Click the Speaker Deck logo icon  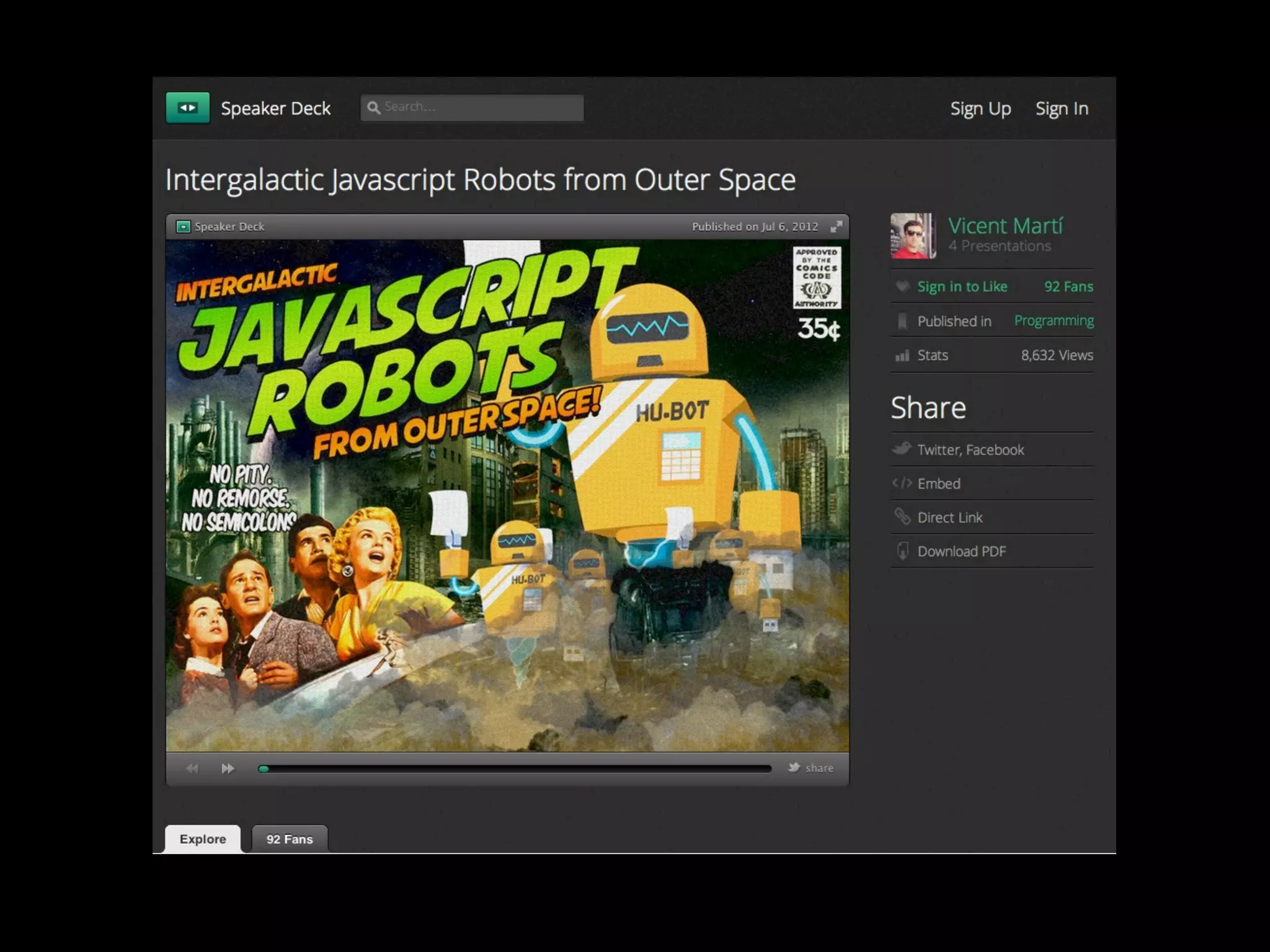(x=187, y=108)
